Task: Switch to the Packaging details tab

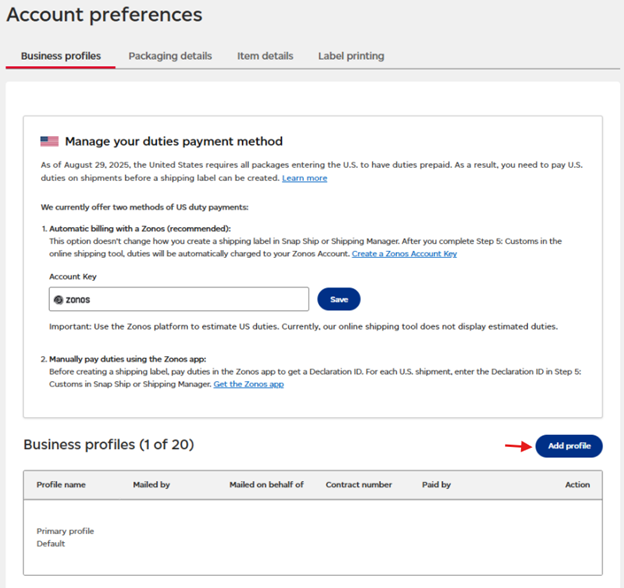Action: click(170, 56)
